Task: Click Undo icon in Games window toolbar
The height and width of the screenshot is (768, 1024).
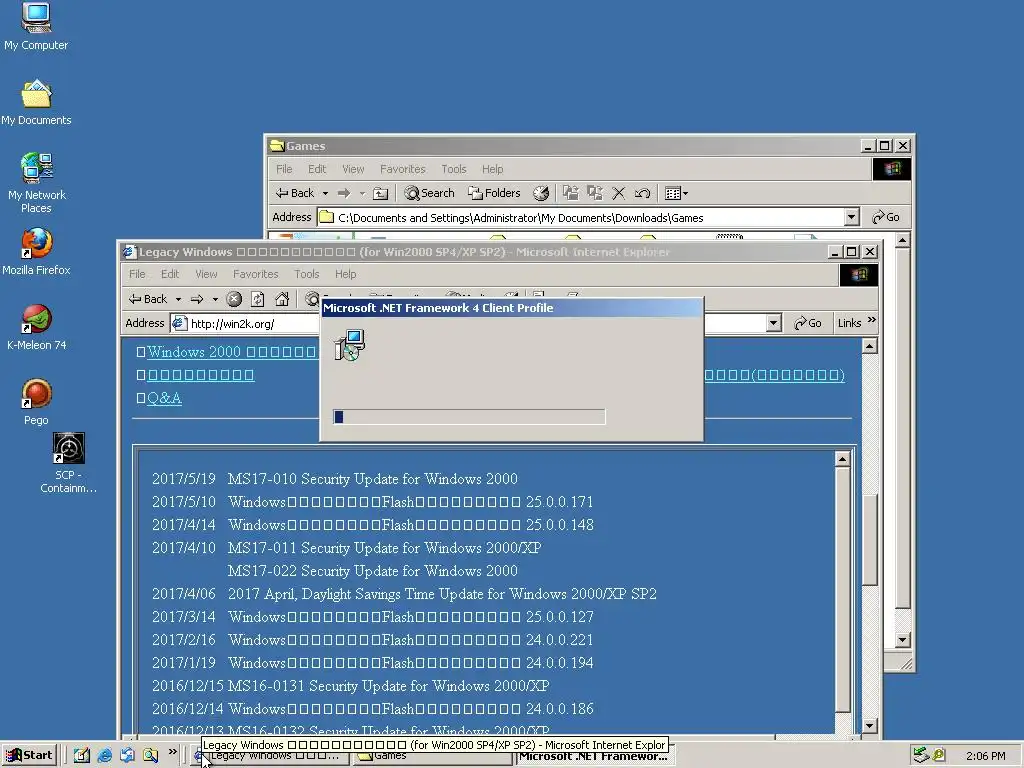Action: tap(643, 193)
